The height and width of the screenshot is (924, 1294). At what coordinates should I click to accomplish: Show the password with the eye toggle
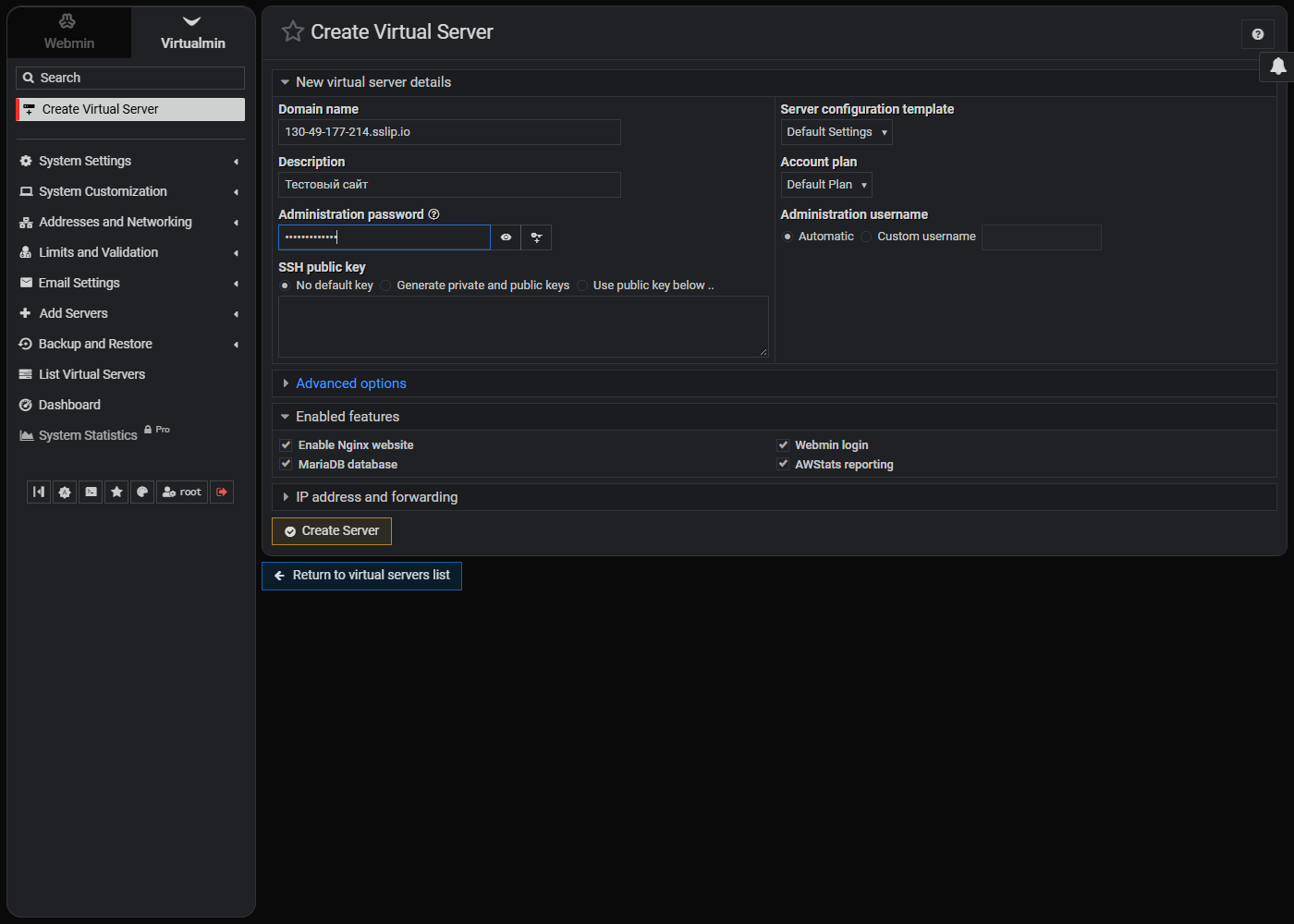click(x=506, y=237)
